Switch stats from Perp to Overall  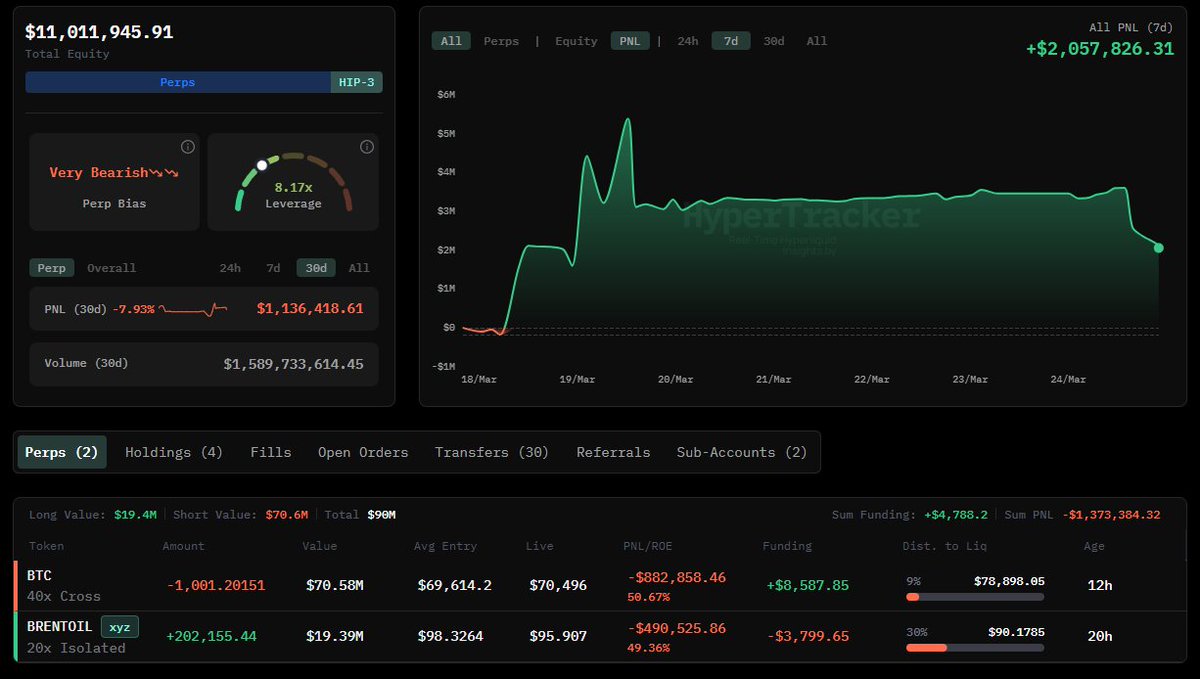pyautogui.click(x=110, y=267)
